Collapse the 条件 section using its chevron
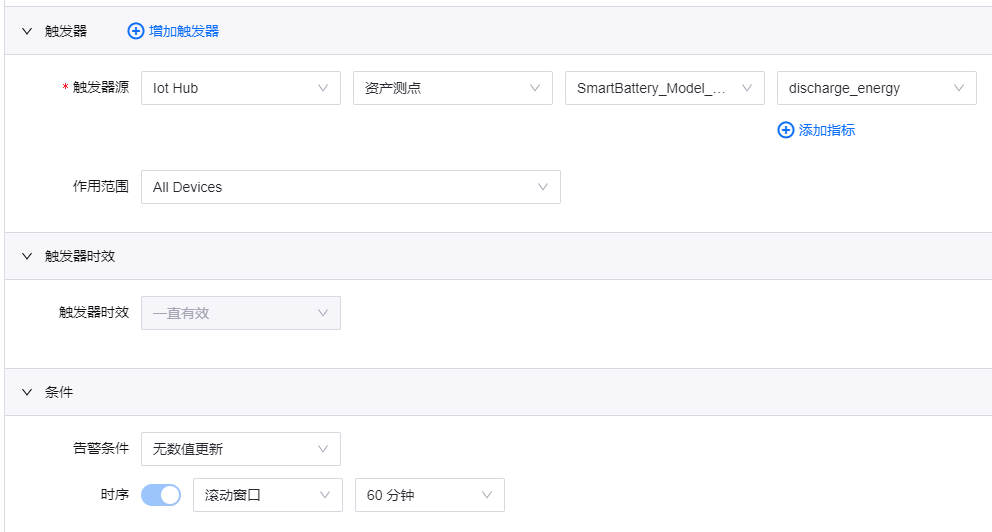 tap(27, 392)
